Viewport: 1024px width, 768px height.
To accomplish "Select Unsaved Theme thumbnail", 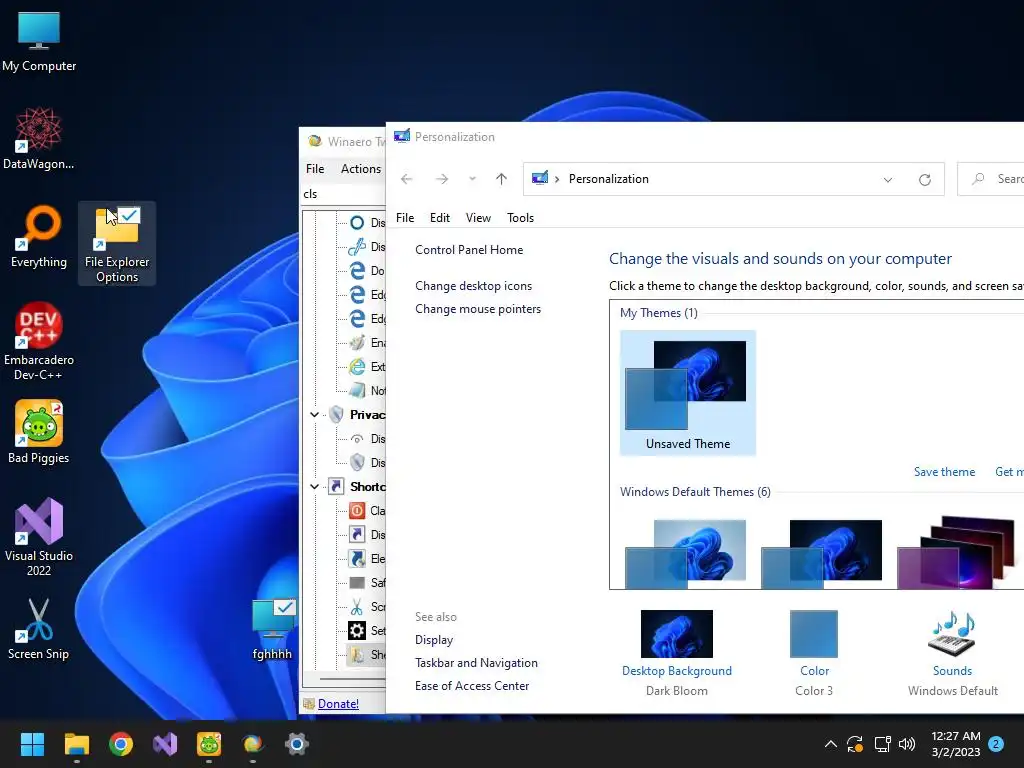I will [x=688, y=392].
